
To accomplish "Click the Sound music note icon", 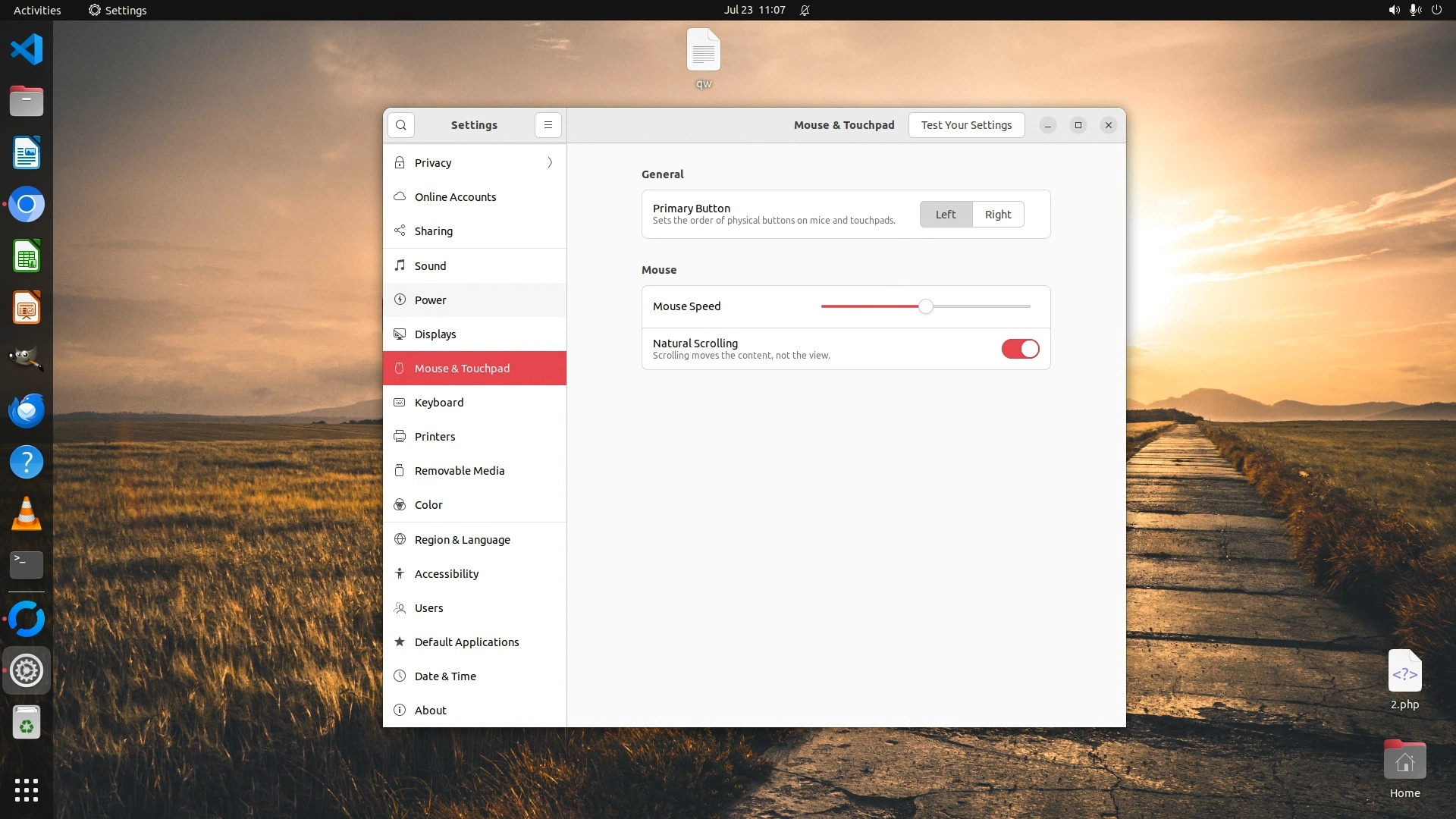I will (400, 265).
